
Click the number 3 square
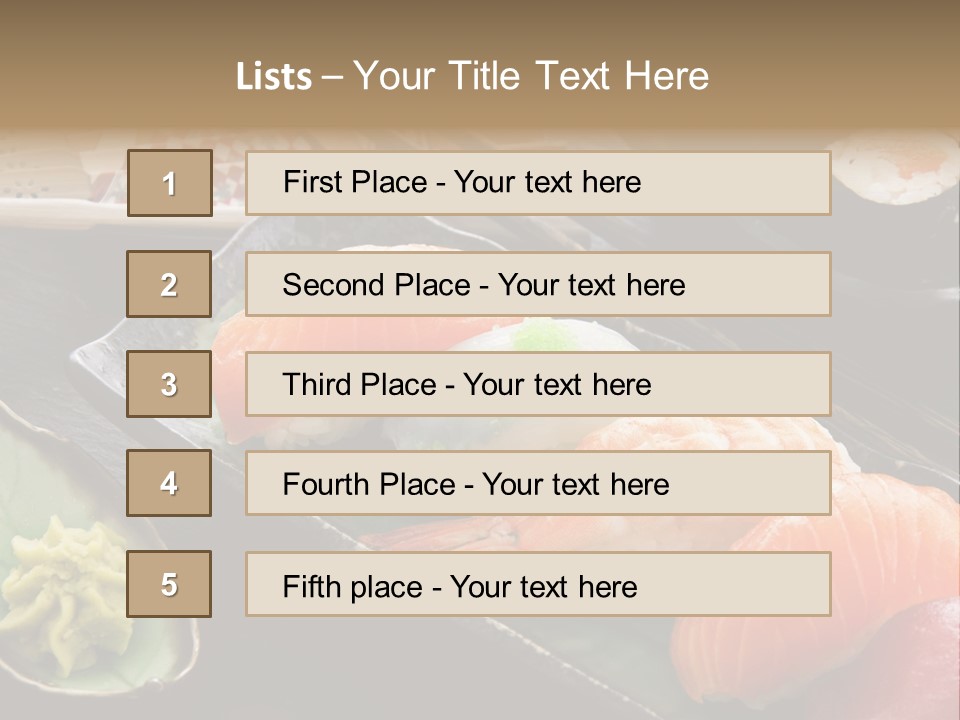tap(169, 384)
